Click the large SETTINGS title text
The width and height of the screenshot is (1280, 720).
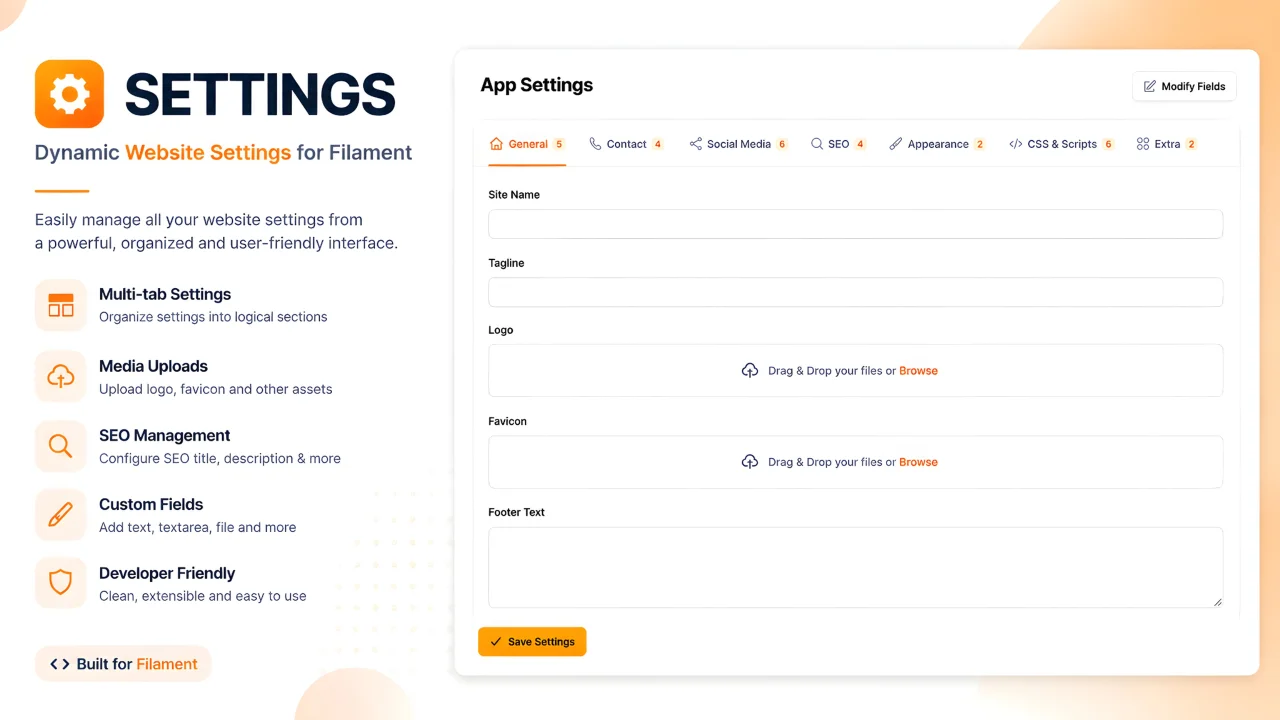coord(260,95)
